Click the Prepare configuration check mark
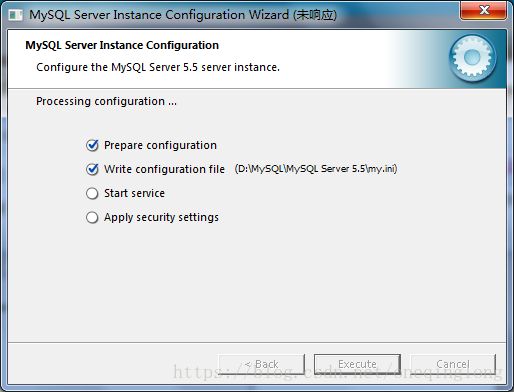This screenshot has width=514, height=392. click(x=92, y=145)
